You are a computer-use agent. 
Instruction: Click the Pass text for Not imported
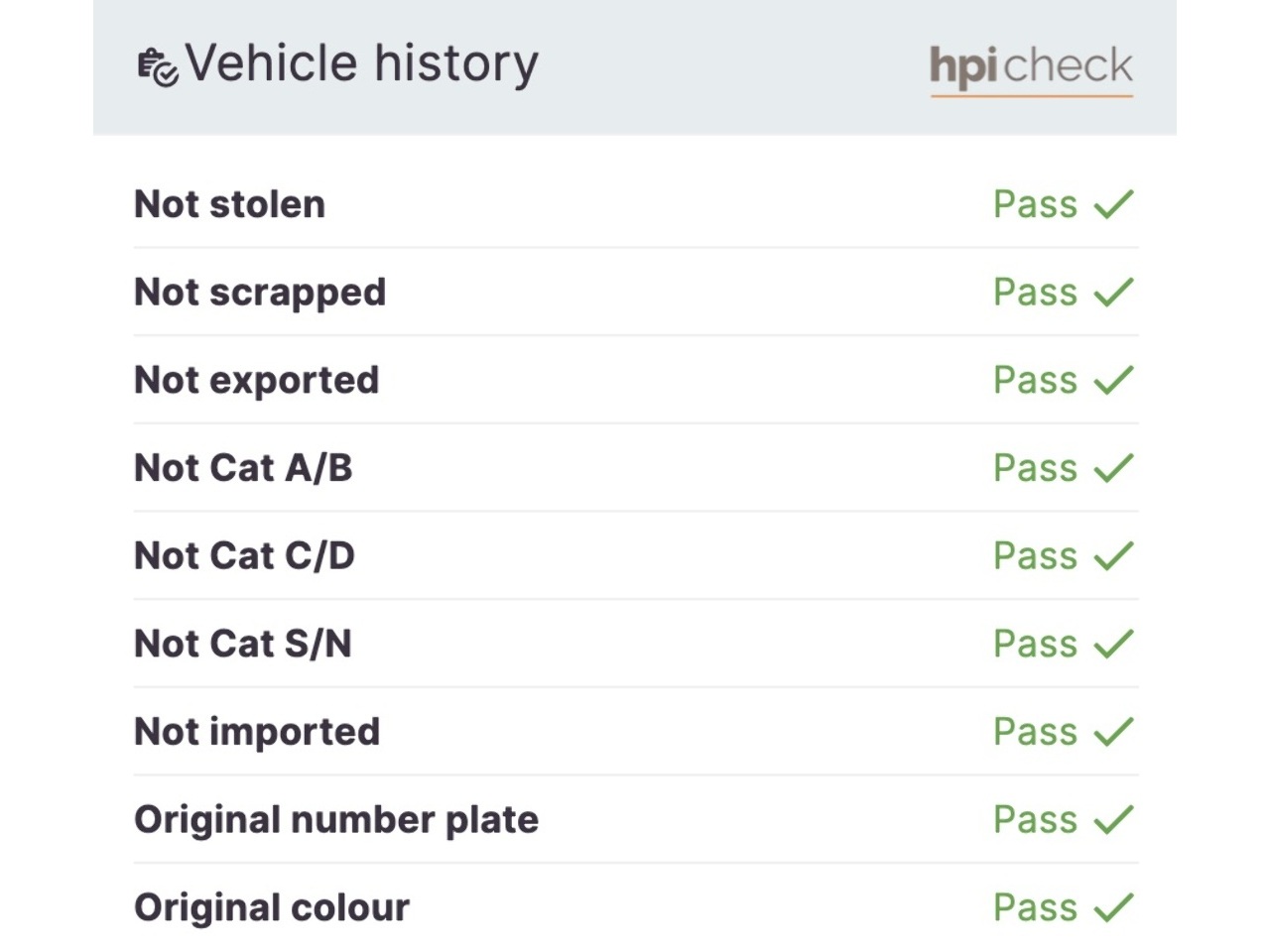tap(1035, 732)
